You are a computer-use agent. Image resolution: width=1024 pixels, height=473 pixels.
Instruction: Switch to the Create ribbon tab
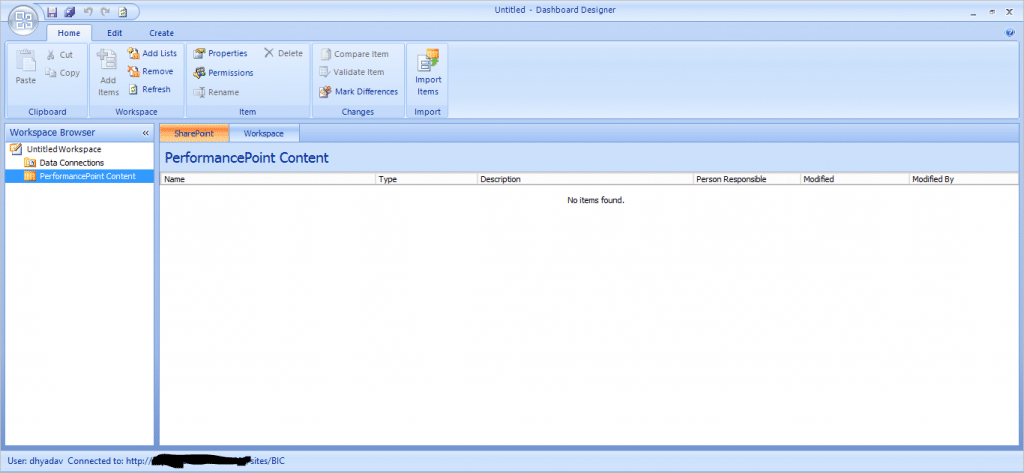point(161,33)
